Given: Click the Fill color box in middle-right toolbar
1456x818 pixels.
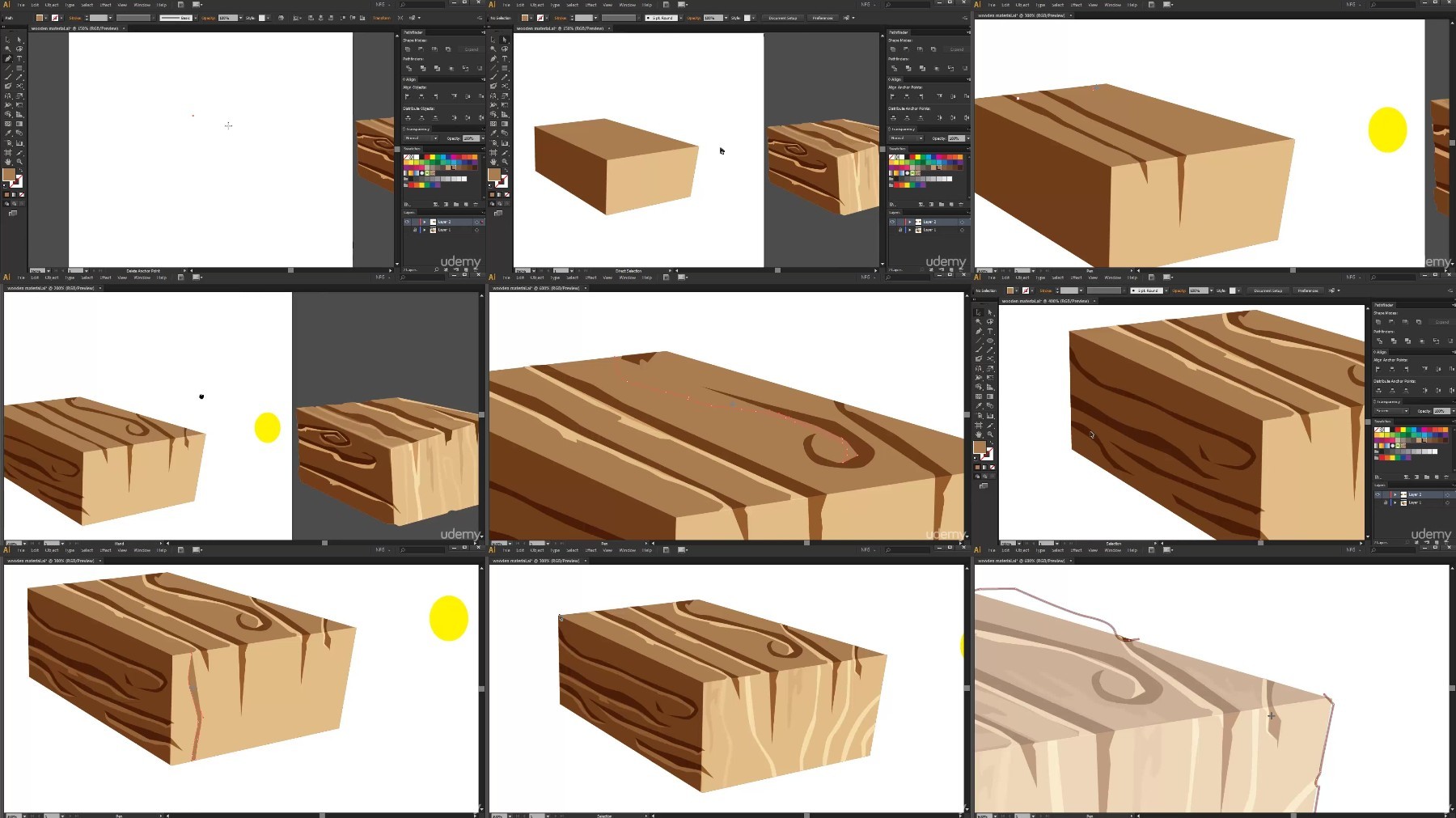Looking at the screenshot, I should [x=980, y=447].
